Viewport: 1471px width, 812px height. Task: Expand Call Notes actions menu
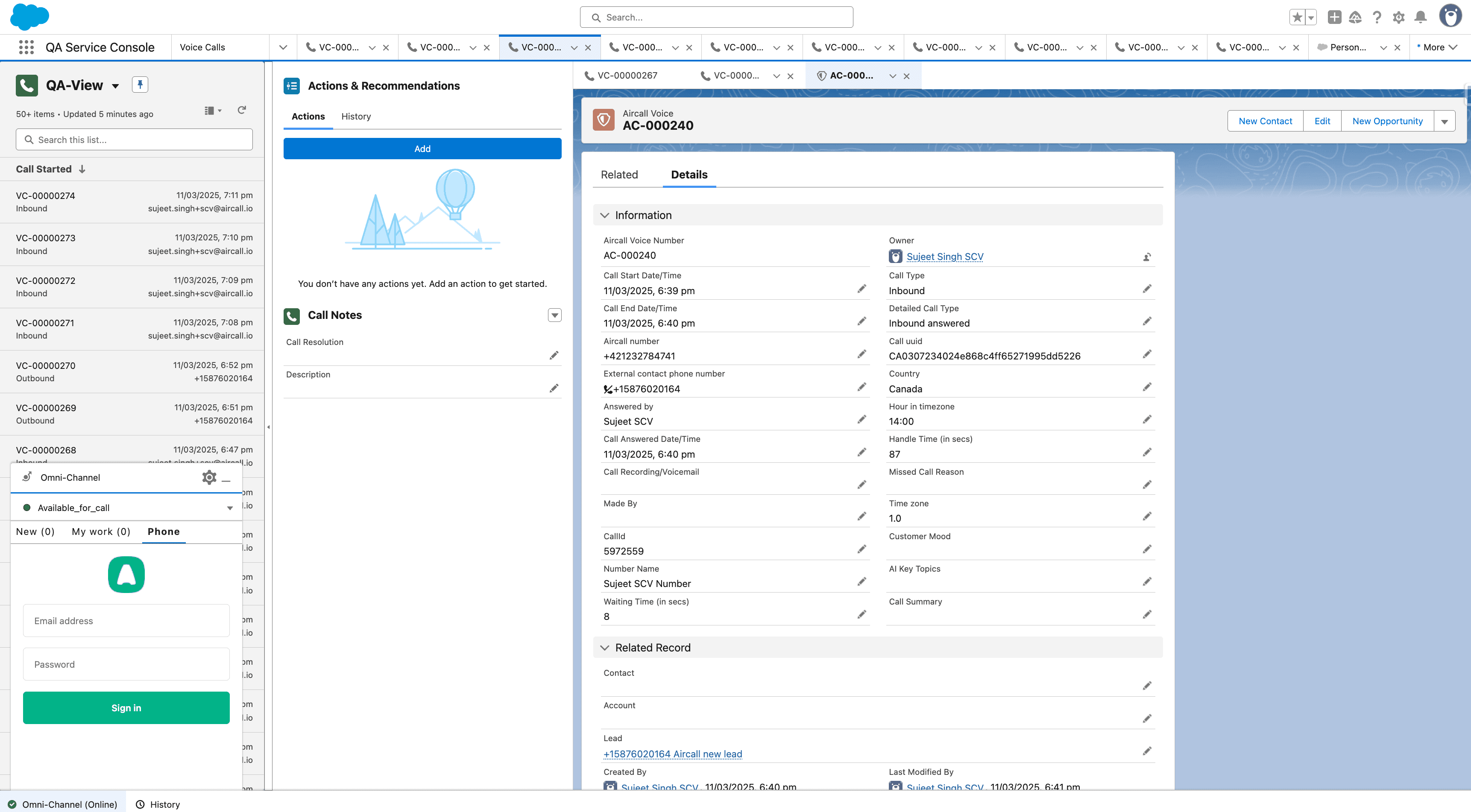point(554,315)
